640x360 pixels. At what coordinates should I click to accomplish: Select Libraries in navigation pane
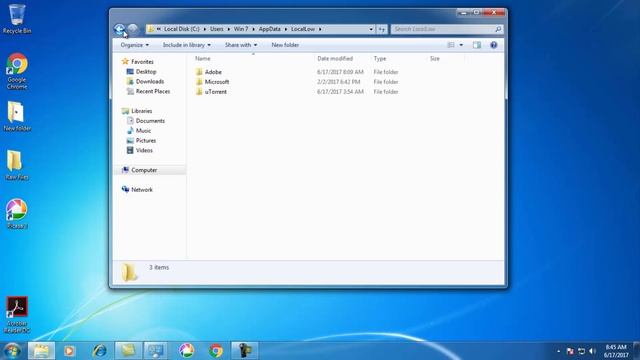(x=142, y=111)
